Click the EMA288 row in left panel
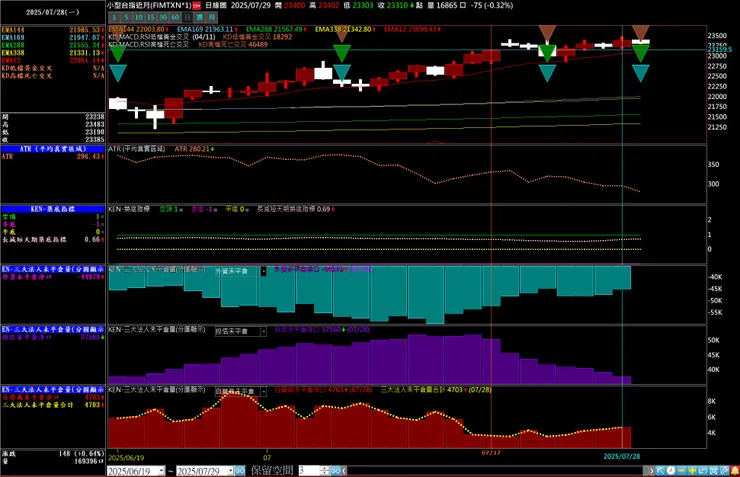The height and width of the screenshot is (477, 740). [x=52, y=45]
